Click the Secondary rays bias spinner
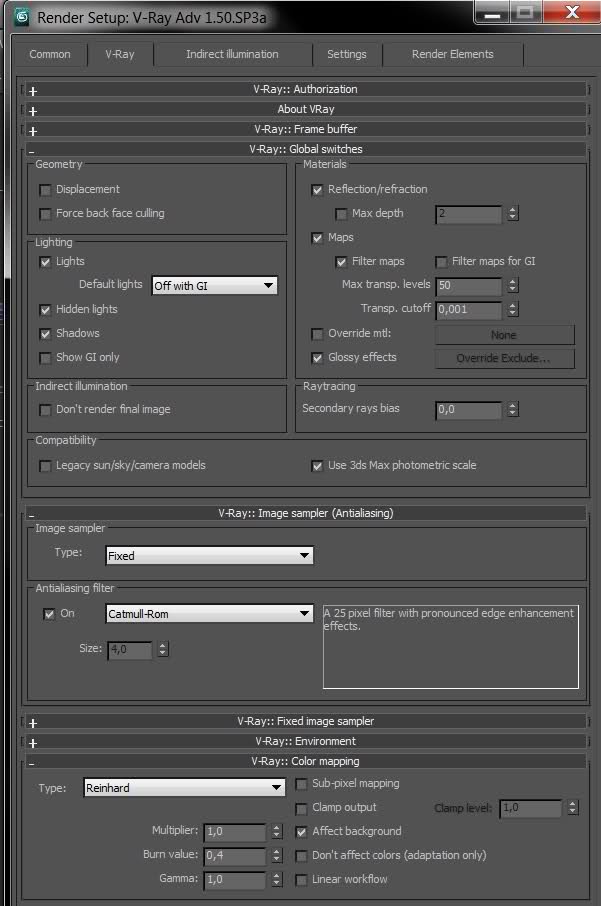The height and width of the screenshot is (906, 601). point(513,410)
